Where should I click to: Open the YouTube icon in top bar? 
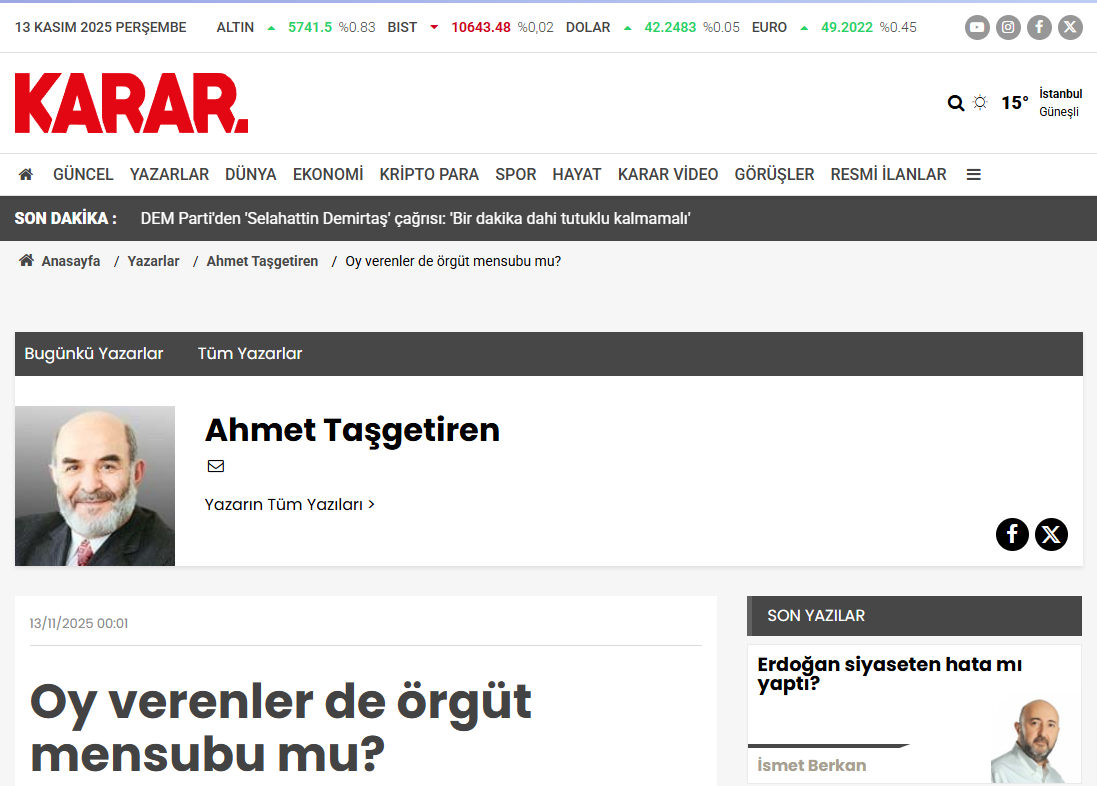pyautogui.click(x=977, y=27)
